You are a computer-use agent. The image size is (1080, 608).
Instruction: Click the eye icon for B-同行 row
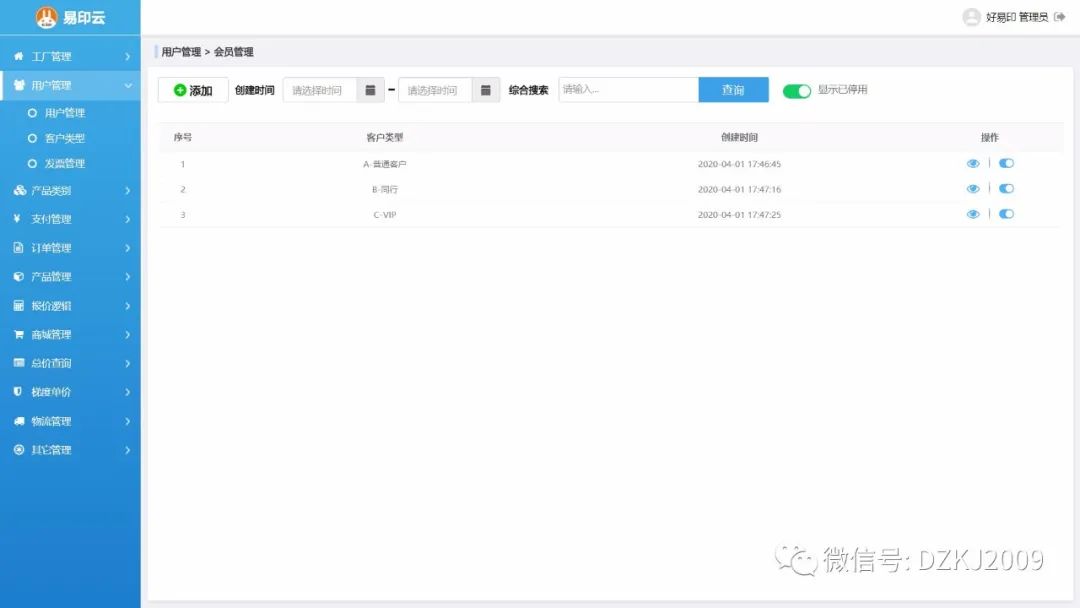click(x=973, y=189)
